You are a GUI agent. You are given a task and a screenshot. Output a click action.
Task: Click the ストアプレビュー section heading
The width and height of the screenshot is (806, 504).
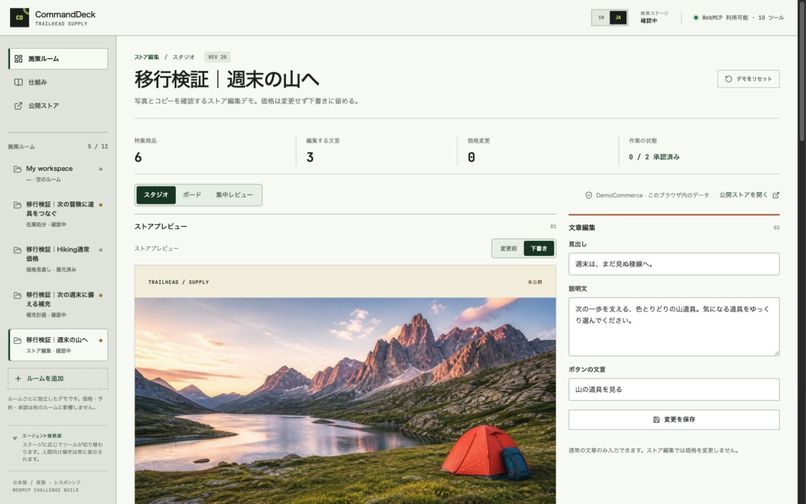[160, 226]
